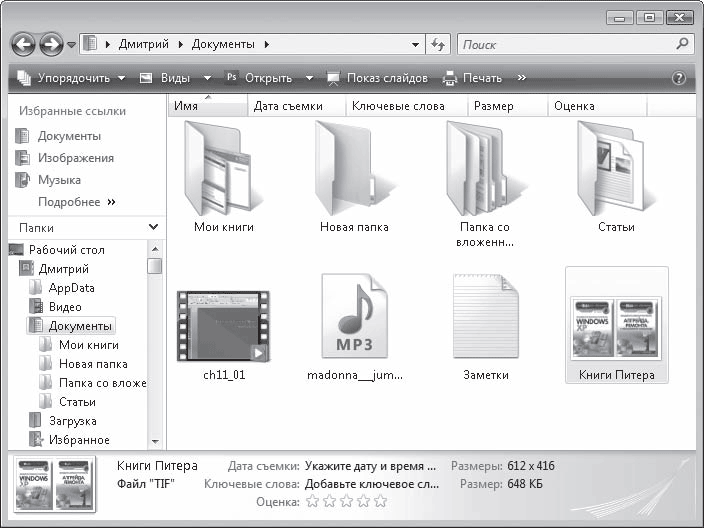704x528 pixels.
Task: Collapse the Папки panel chevron
Action: click(153, 227)
